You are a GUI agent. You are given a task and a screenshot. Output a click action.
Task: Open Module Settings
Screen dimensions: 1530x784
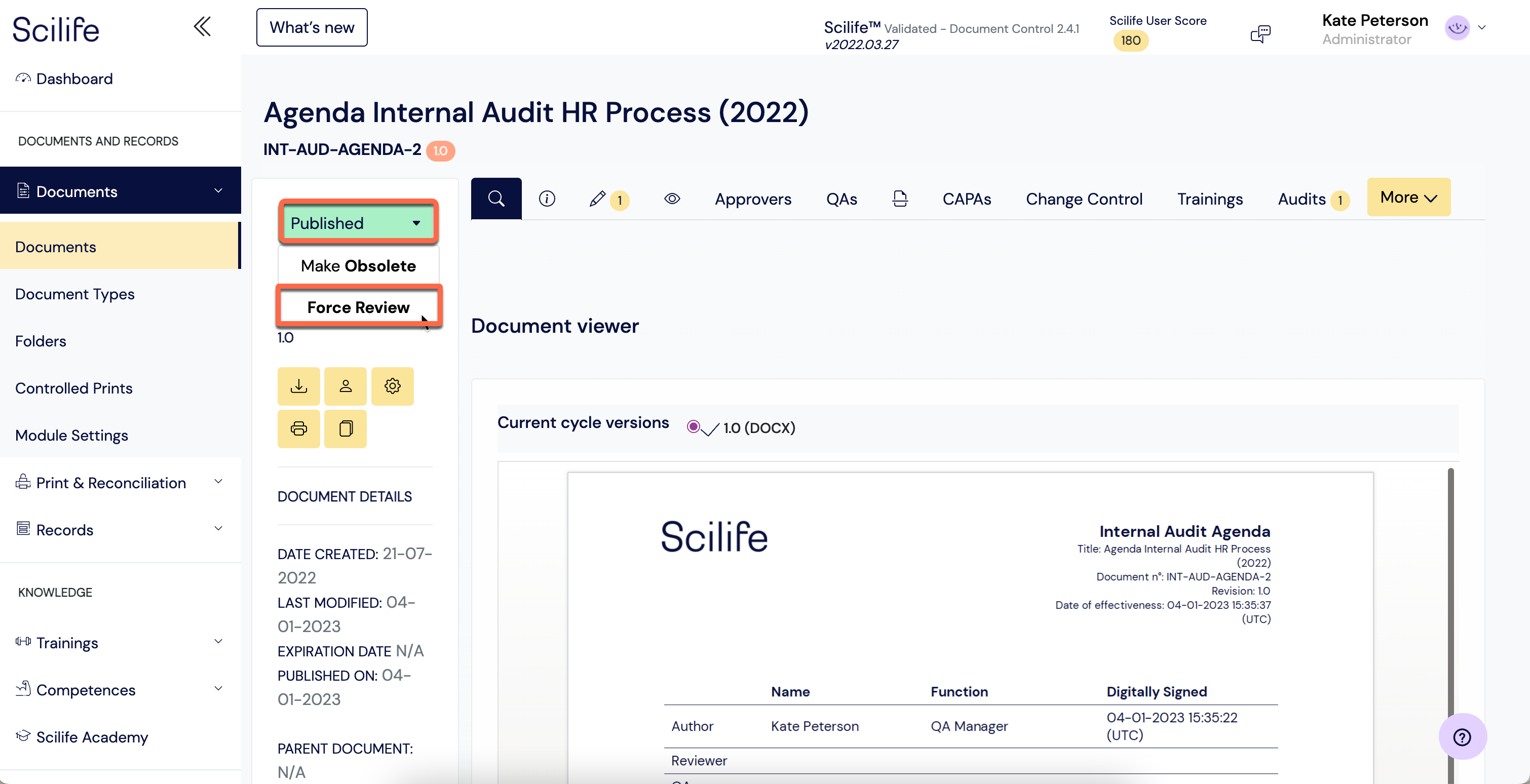71,436
